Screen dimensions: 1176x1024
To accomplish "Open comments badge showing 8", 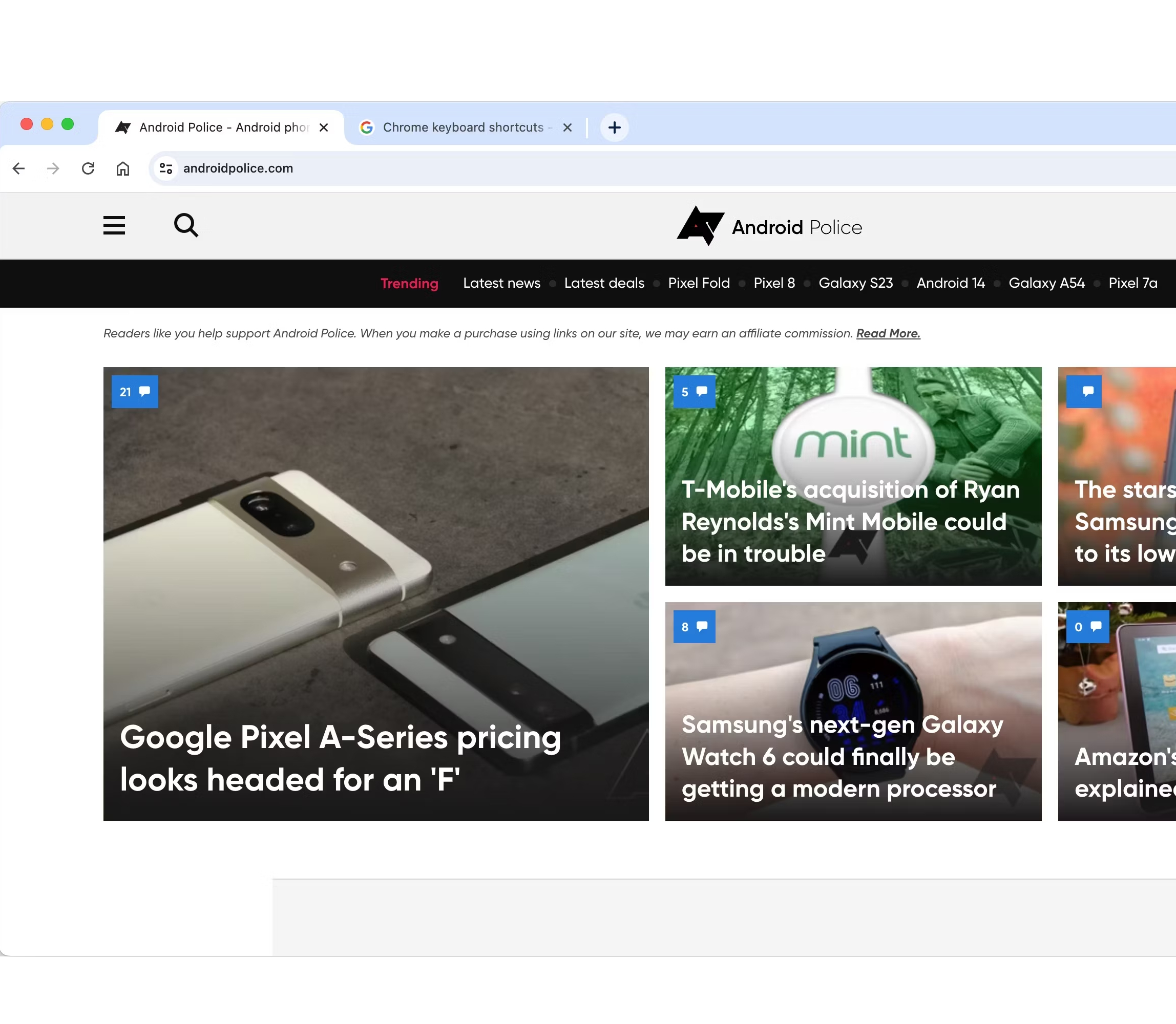I will [694, 627].
